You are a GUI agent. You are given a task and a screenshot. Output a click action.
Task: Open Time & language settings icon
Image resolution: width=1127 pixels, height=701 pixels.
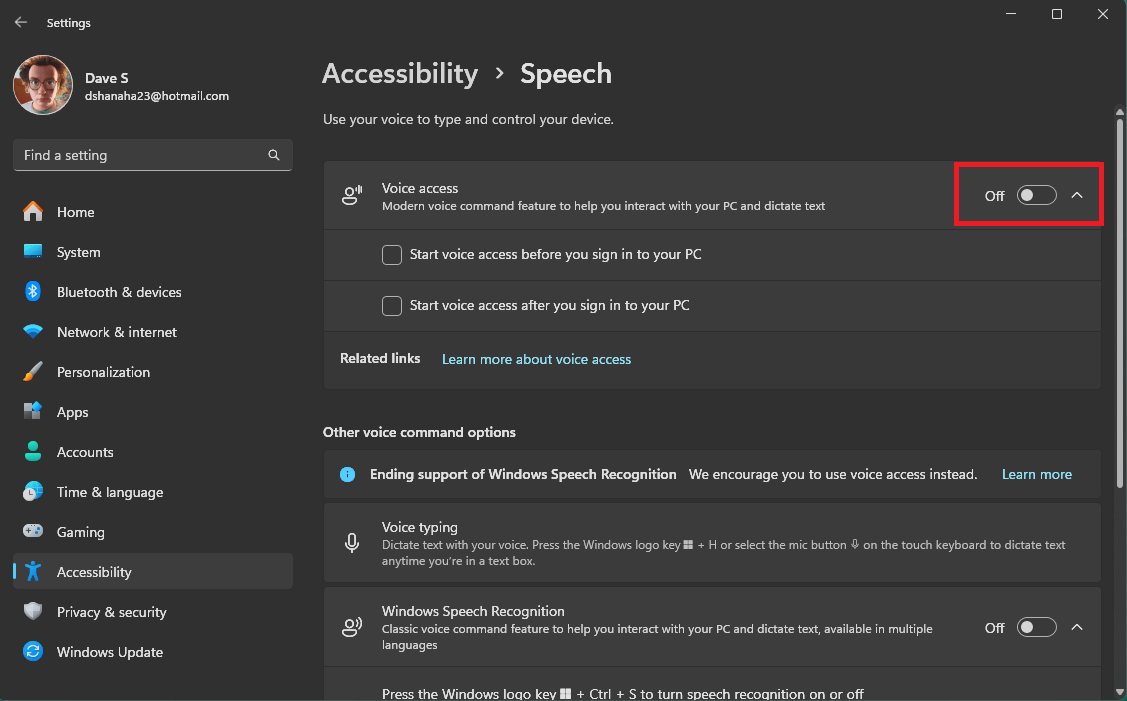coord(34,492)
